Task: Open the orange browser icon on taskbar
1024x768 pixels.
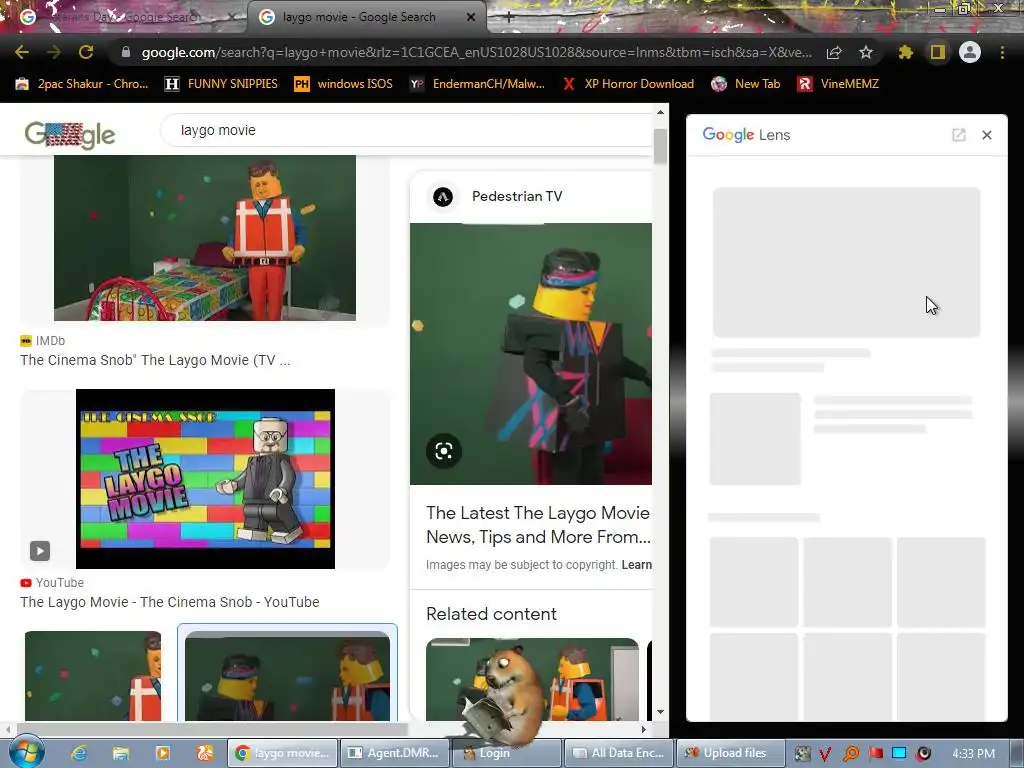Action: click(205, 753)
